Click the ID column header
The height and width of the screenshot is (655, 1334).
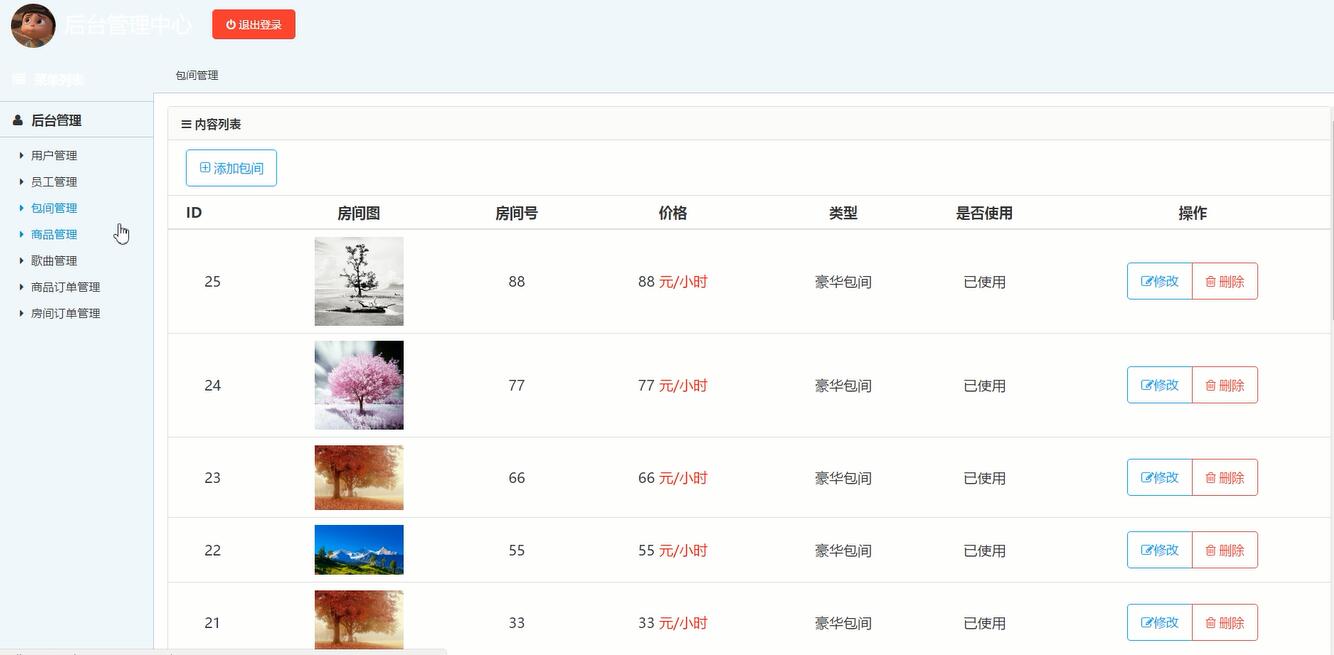194,213
